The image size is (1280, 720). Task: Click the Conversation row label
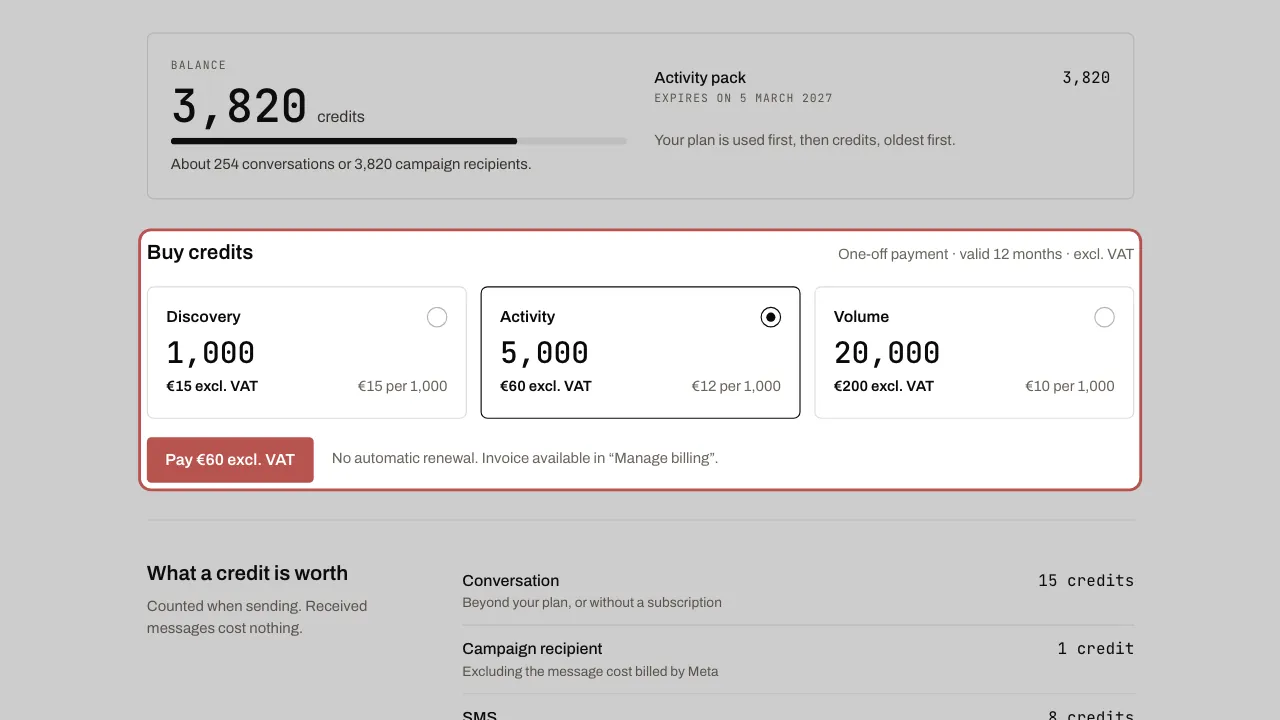511,581
